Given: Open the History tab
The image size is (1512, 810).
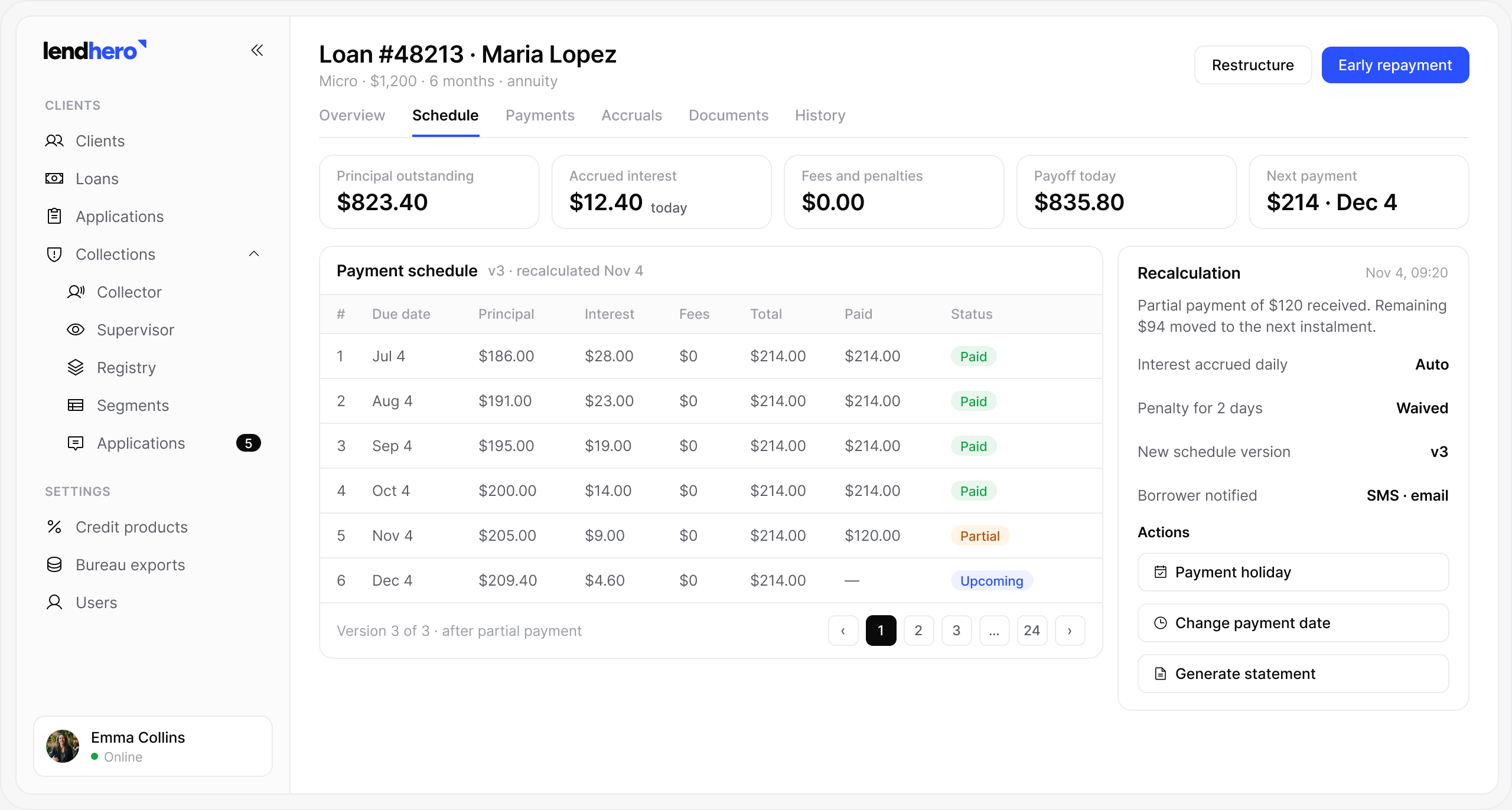Looking at the screenshot, I should pyautogui.click(x=820, y=115).
